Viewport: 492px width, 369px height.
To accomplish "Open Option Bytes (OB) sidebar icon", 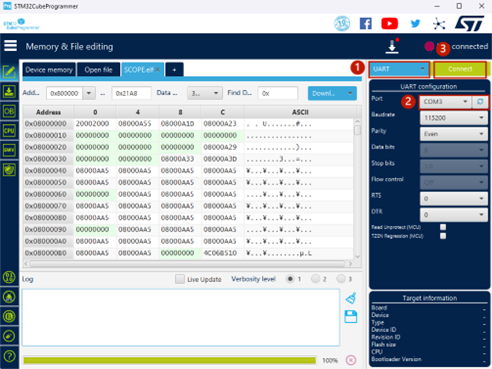I will tap(9, 111).
